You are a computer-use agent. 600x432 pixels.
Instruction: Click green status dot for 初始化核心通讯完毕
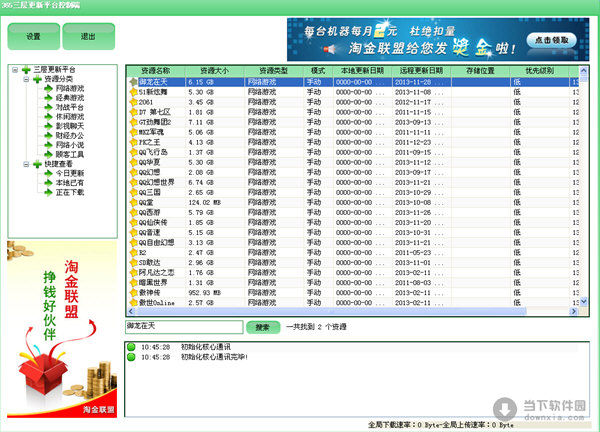point(131,357)
